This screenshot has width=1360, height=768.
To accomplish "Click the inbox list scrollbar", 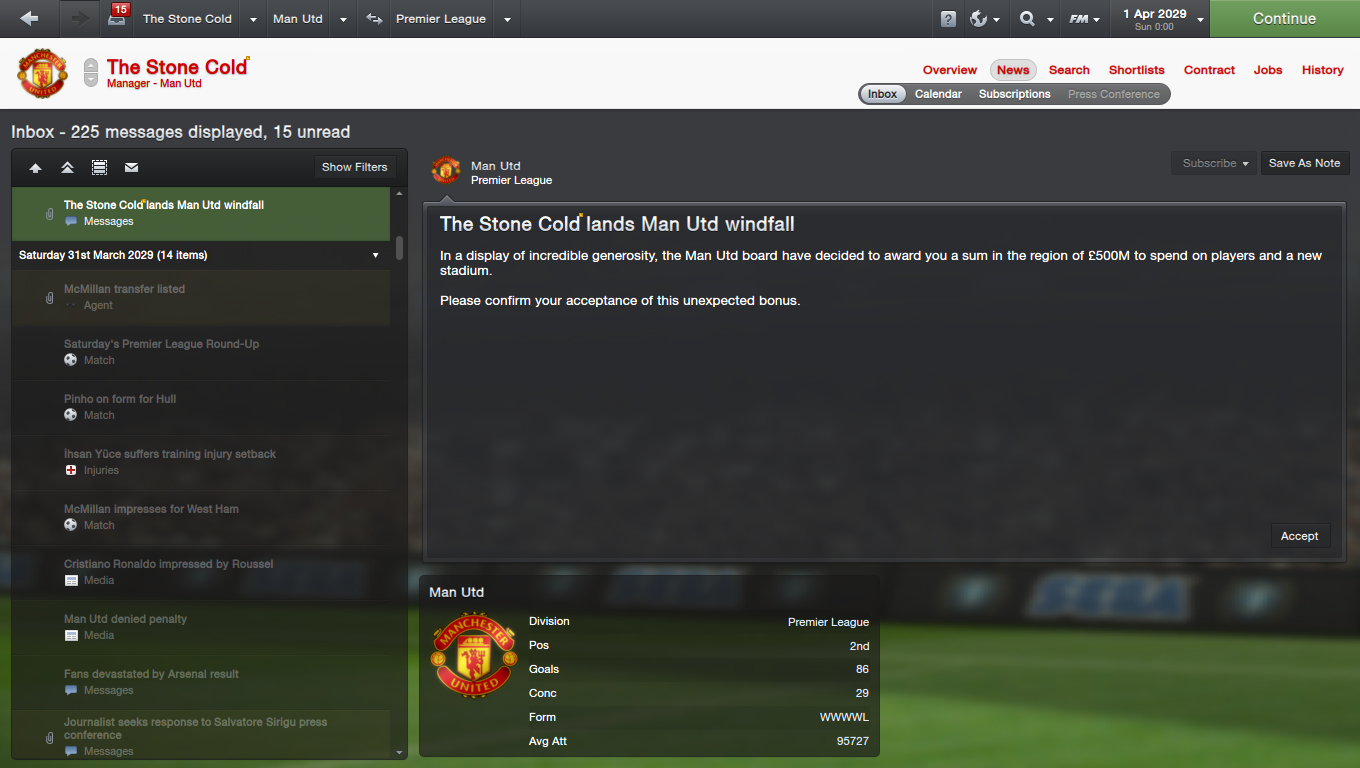I will [x=400, y=247].
